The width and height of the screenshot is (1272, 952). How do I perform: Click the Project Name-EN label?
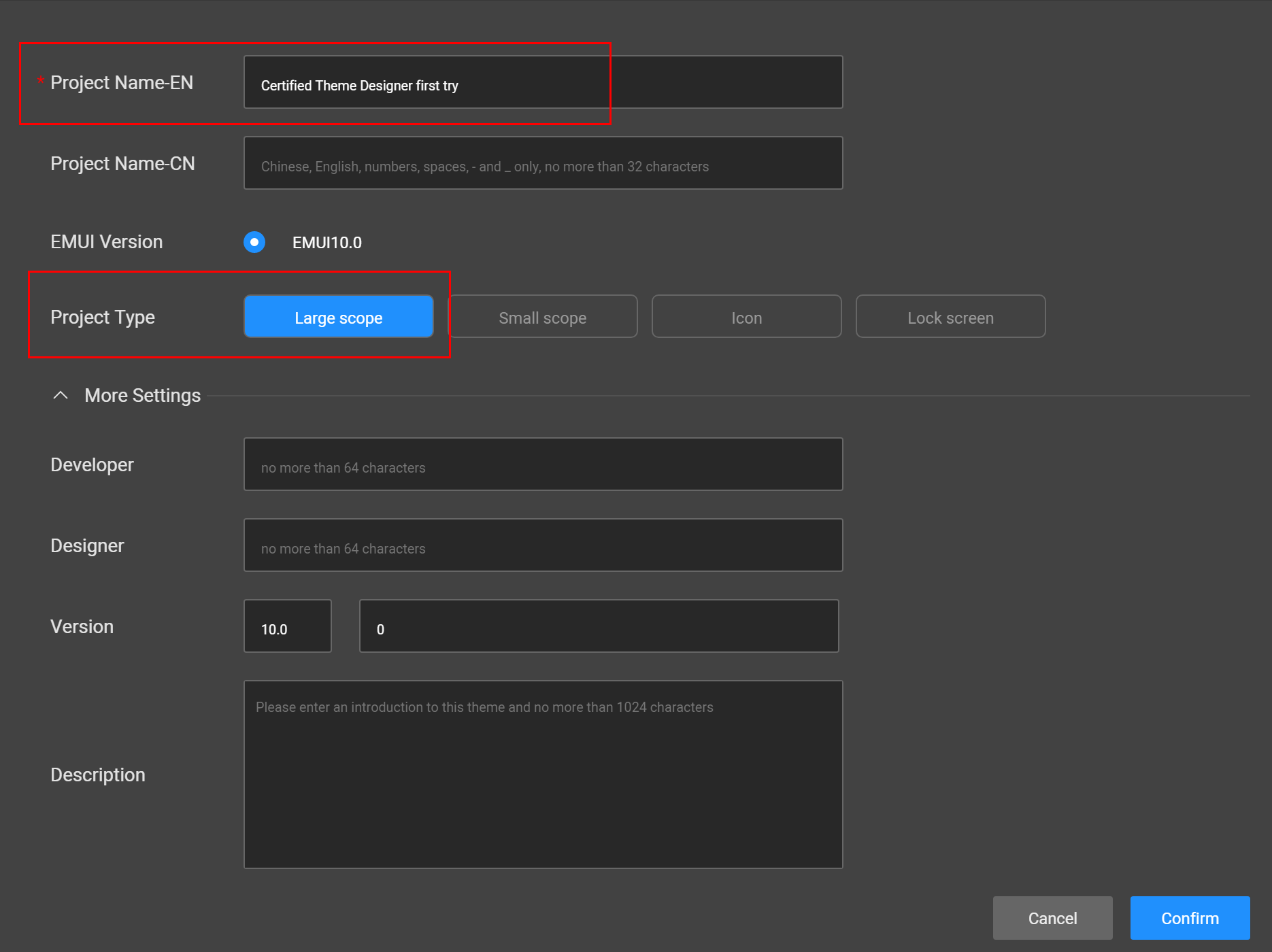pyautogui.click(x=122, y=83)
